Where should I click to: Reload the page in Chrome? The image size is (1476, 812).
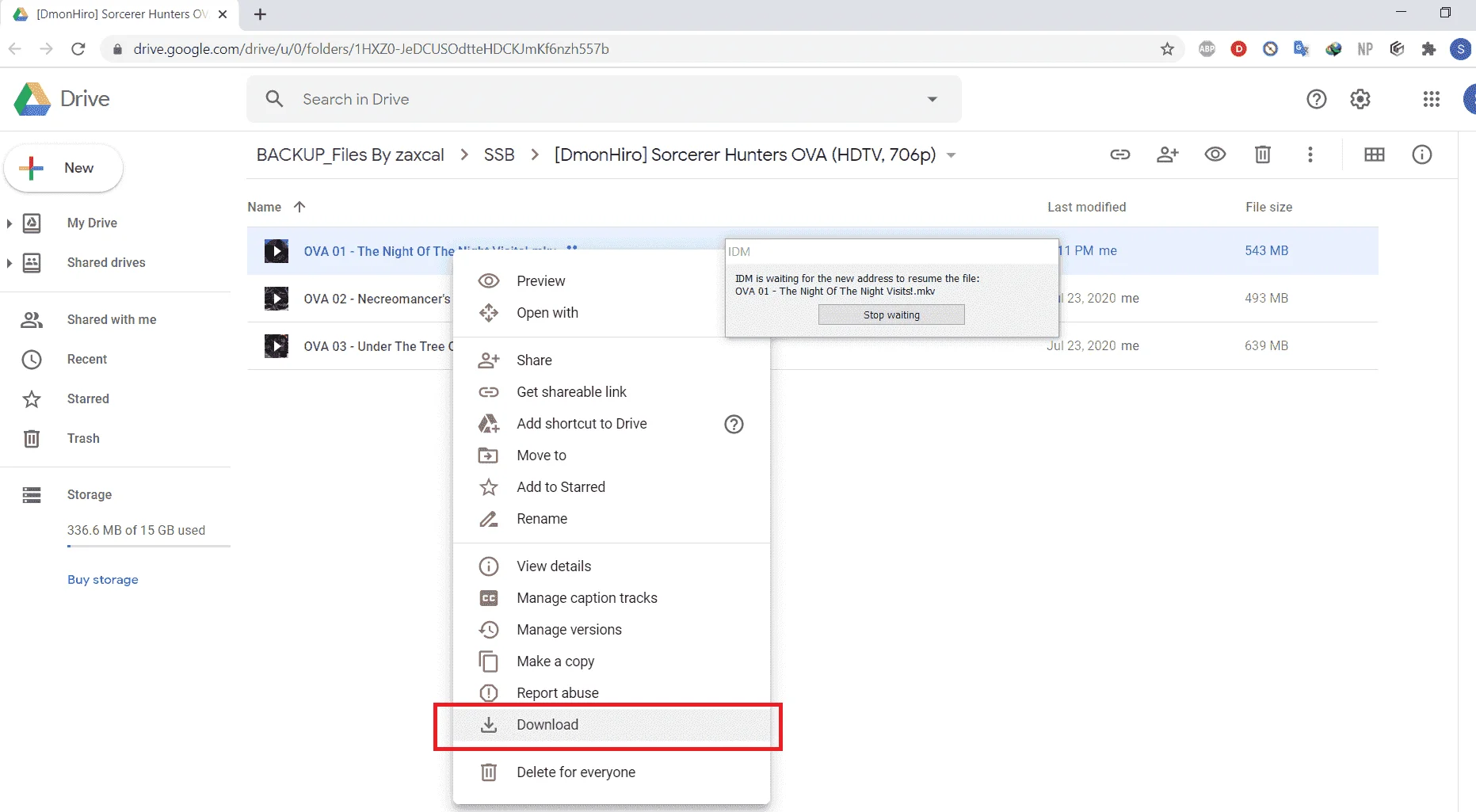tap(78, 49)
